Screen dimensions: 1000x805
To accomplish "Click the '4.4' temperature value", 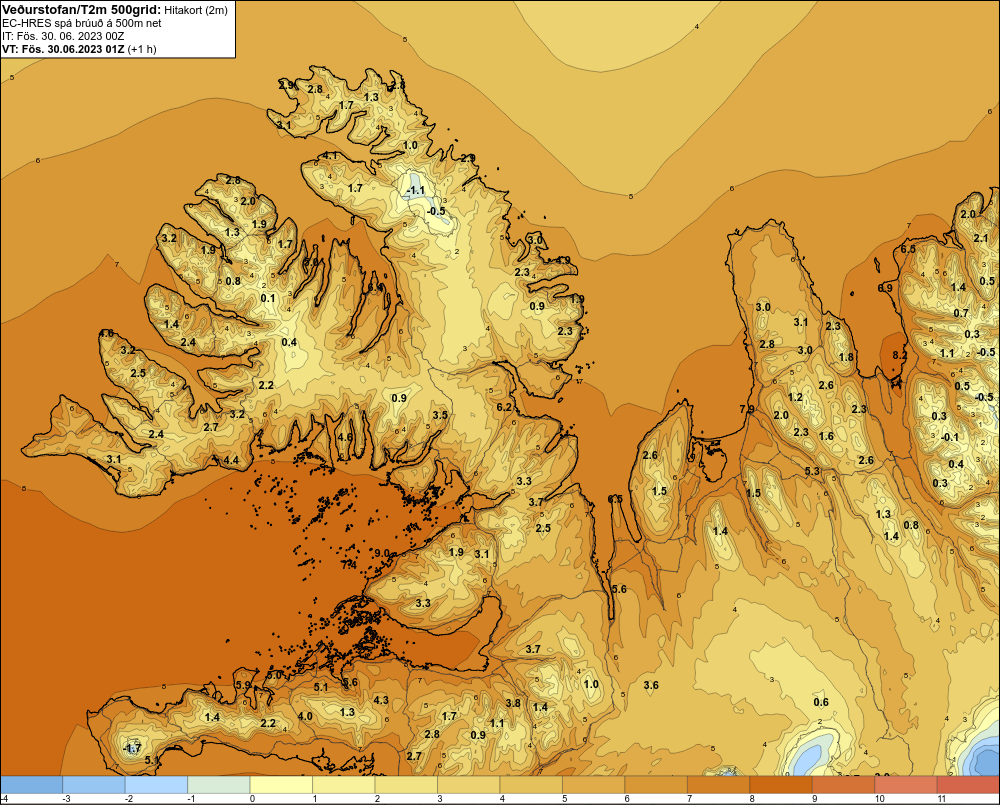I will [x=231, y=460].
